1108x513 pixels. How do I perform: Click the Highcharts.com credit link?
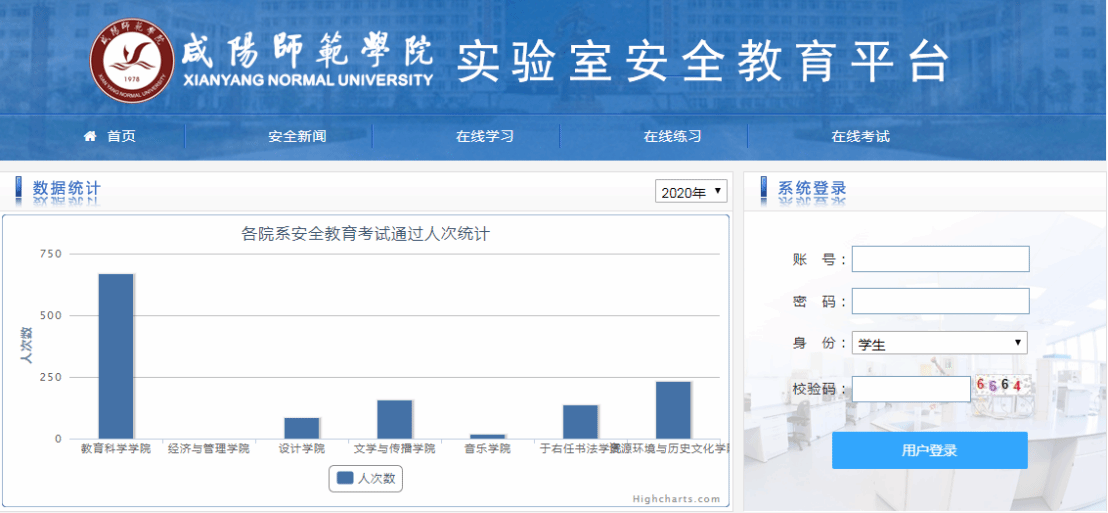pos(676,499)
